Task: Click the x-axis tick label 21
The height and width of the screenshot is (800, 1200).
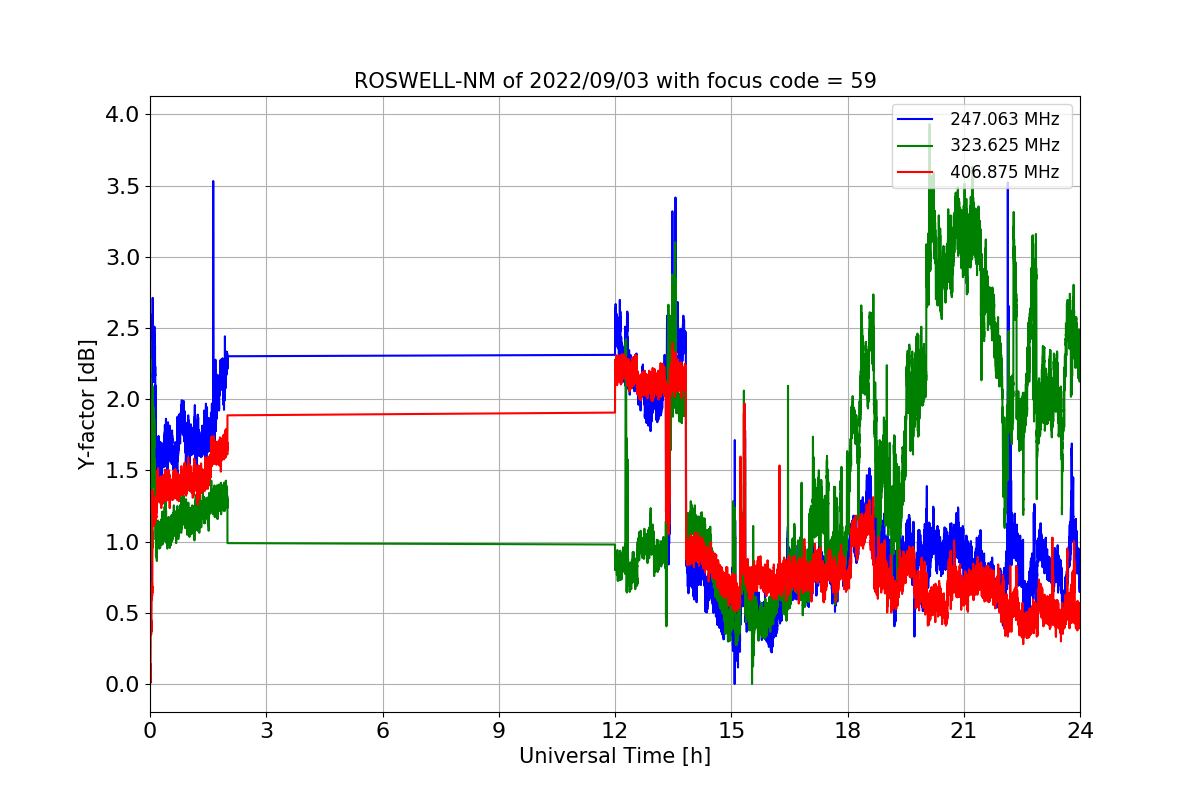Action: (964, 730)
